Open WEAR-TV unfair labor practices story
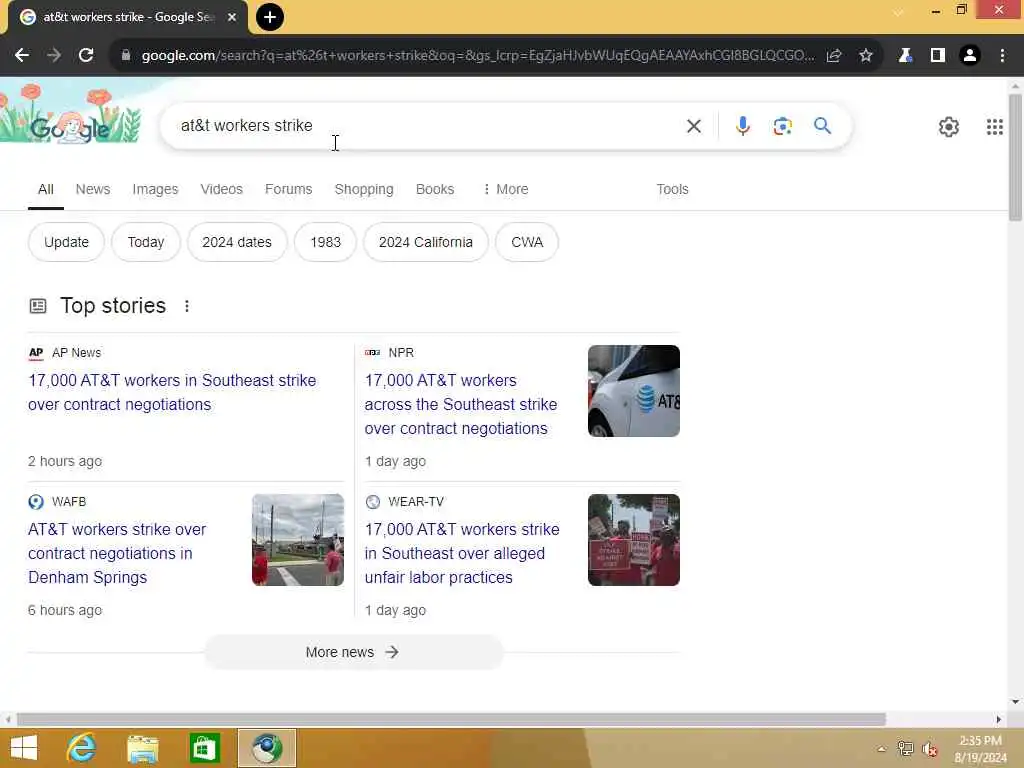 (462, 553)
